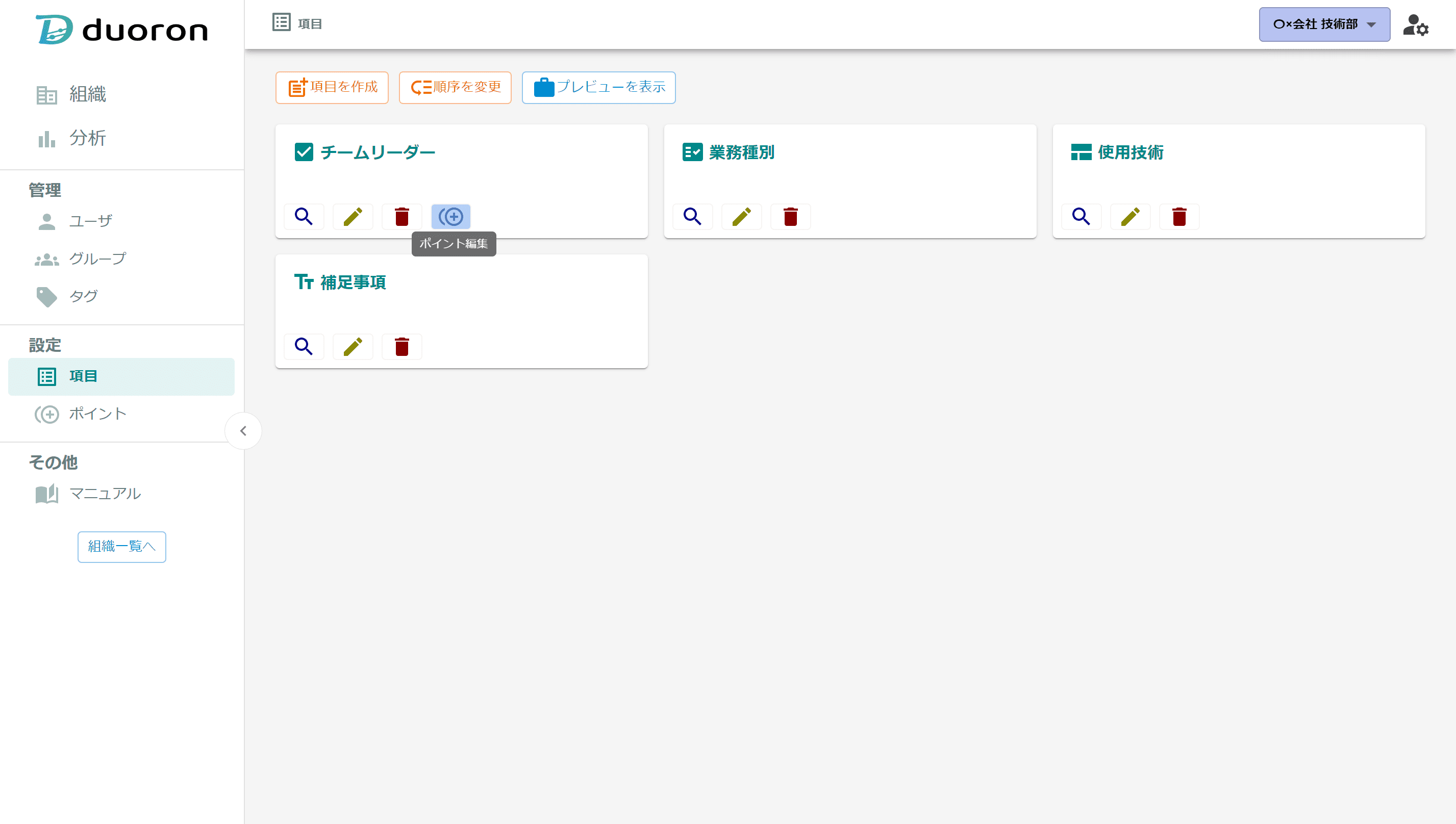Screen dimensions: 1456x824
Task: Click the 補足事項 card title
Action: click(x=354, y=282)
